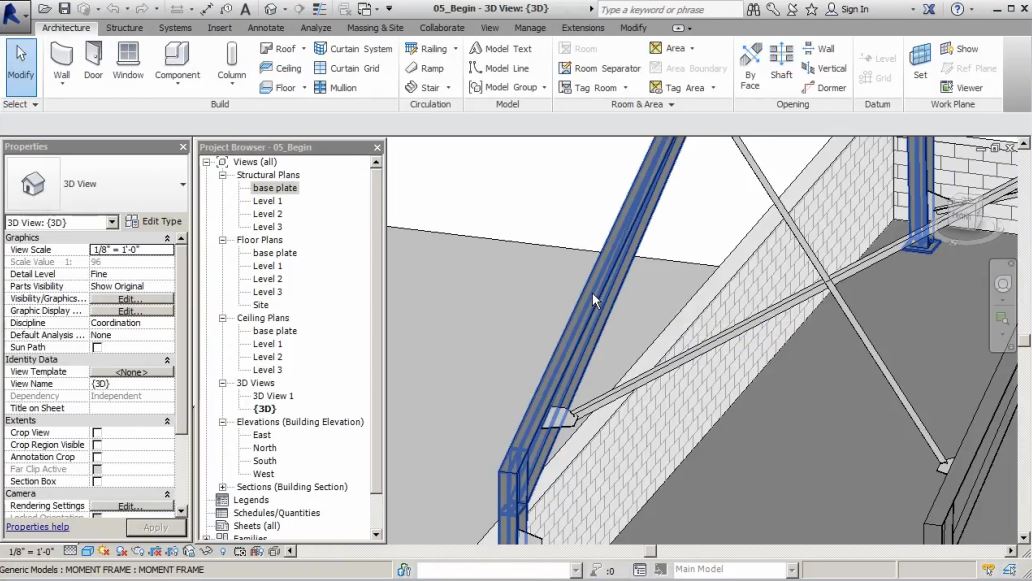Click Visibility/Graphics Edit button

132,299
